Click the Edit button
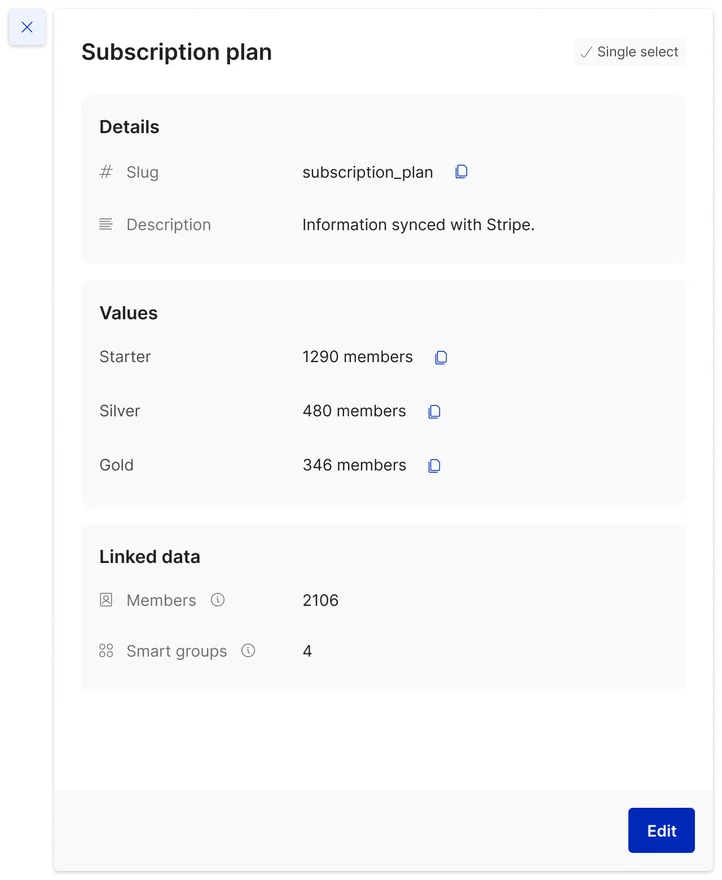This screenshot has width=722, height=880. pyautogui.click(x=661, y=830)
